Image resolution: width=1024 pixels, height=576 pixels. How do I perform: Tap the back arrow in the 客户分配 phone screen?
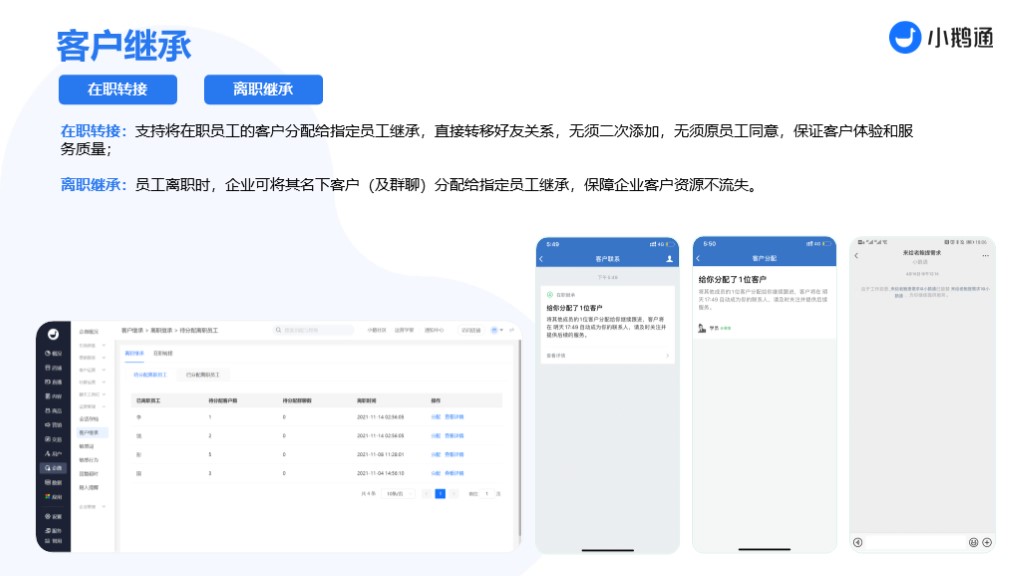(x=698, y=259)
